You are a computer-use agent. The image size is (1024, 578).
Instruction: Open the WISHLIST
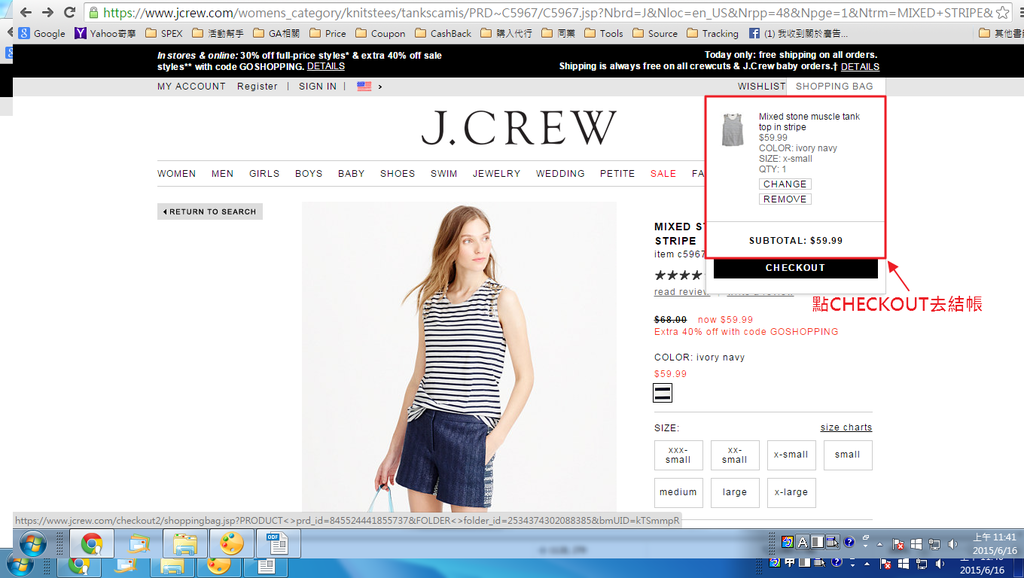(x=761, y=86)
